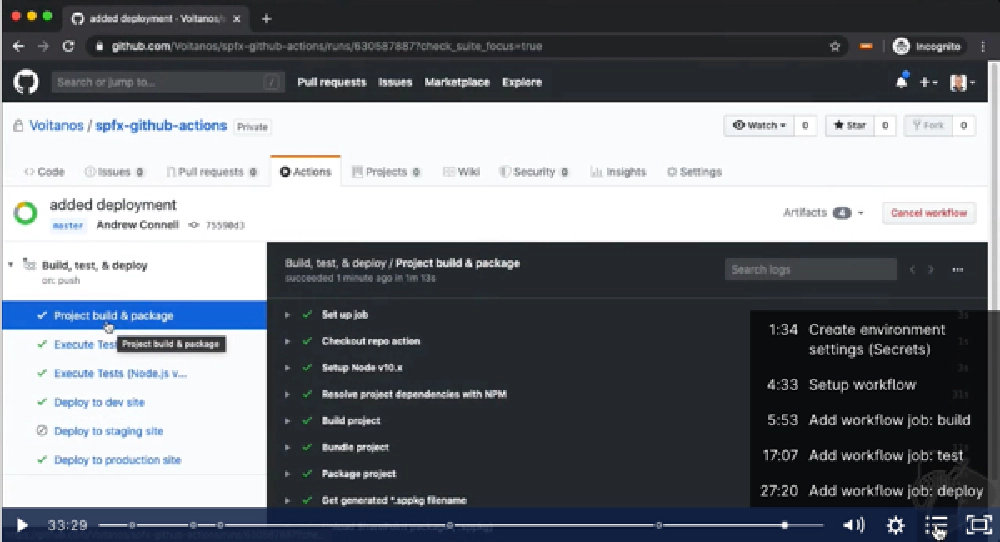Switch to the Security tab
1000x542 pixels.
click(x=534, y=172)
